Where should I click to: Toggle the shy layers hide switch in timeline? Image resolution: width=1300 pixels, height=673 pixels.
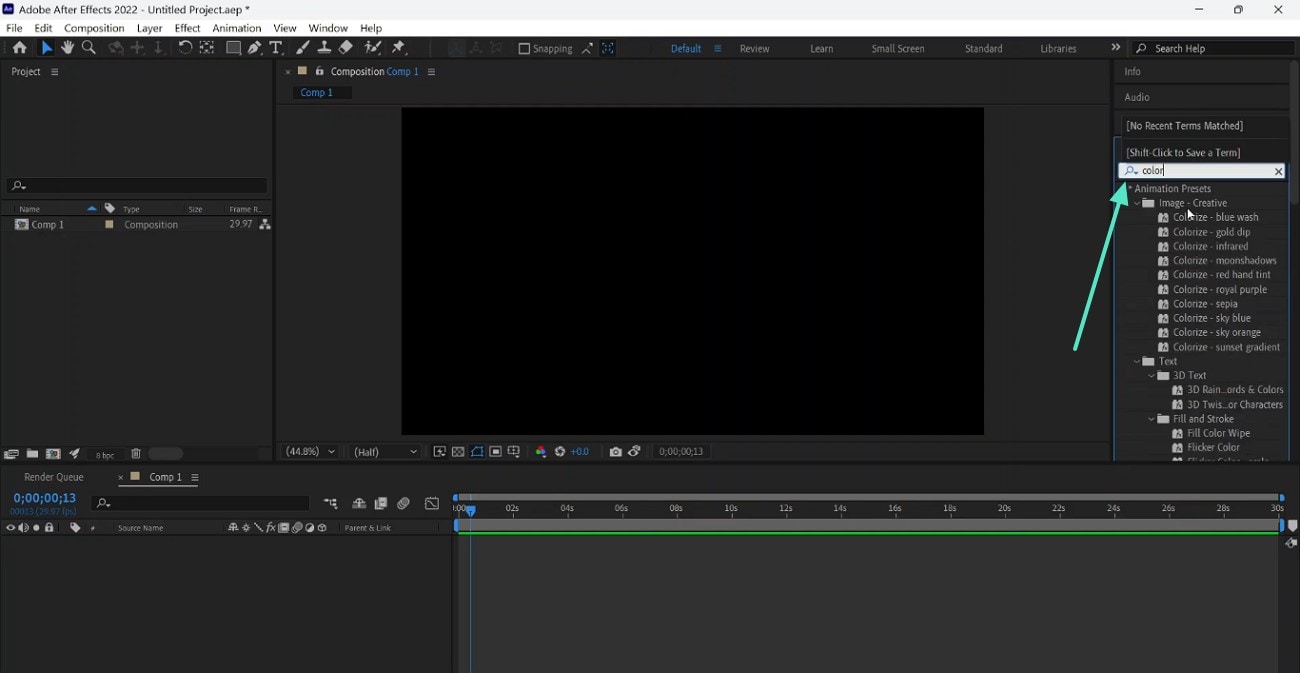point(359,504)
